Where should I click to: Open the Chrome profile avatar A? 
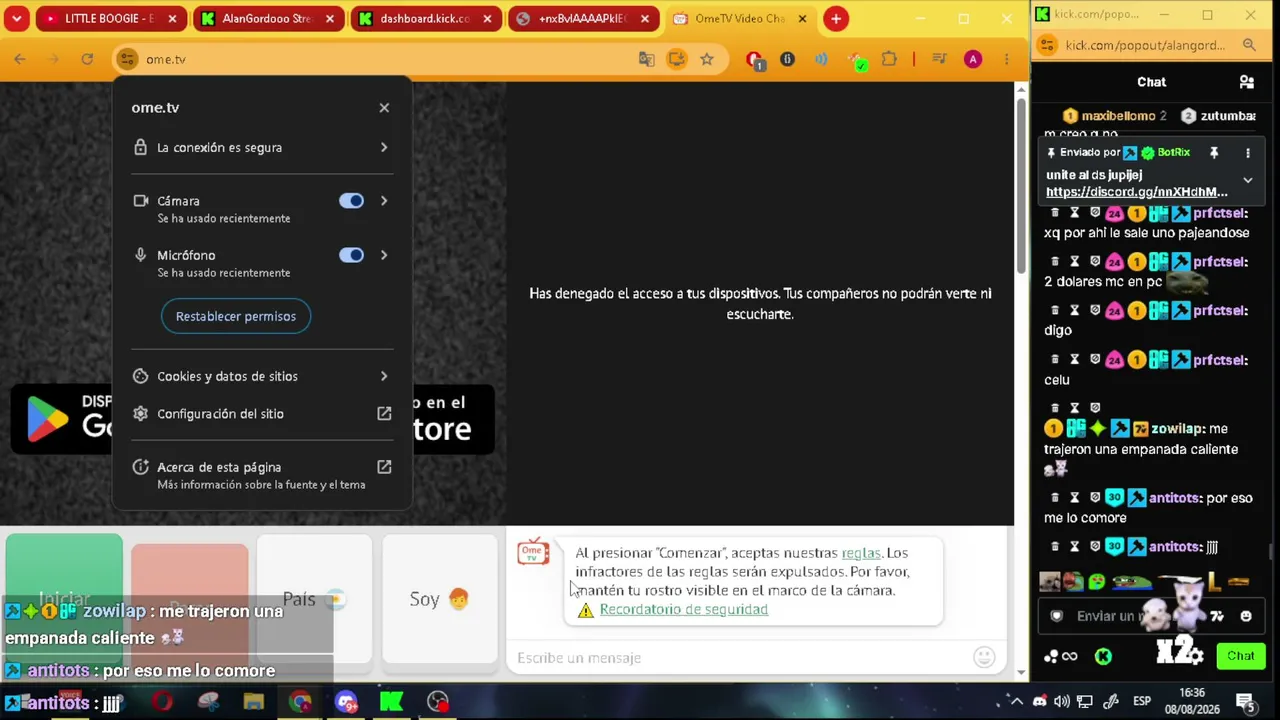pyautogui.click(x=973, y=59)
